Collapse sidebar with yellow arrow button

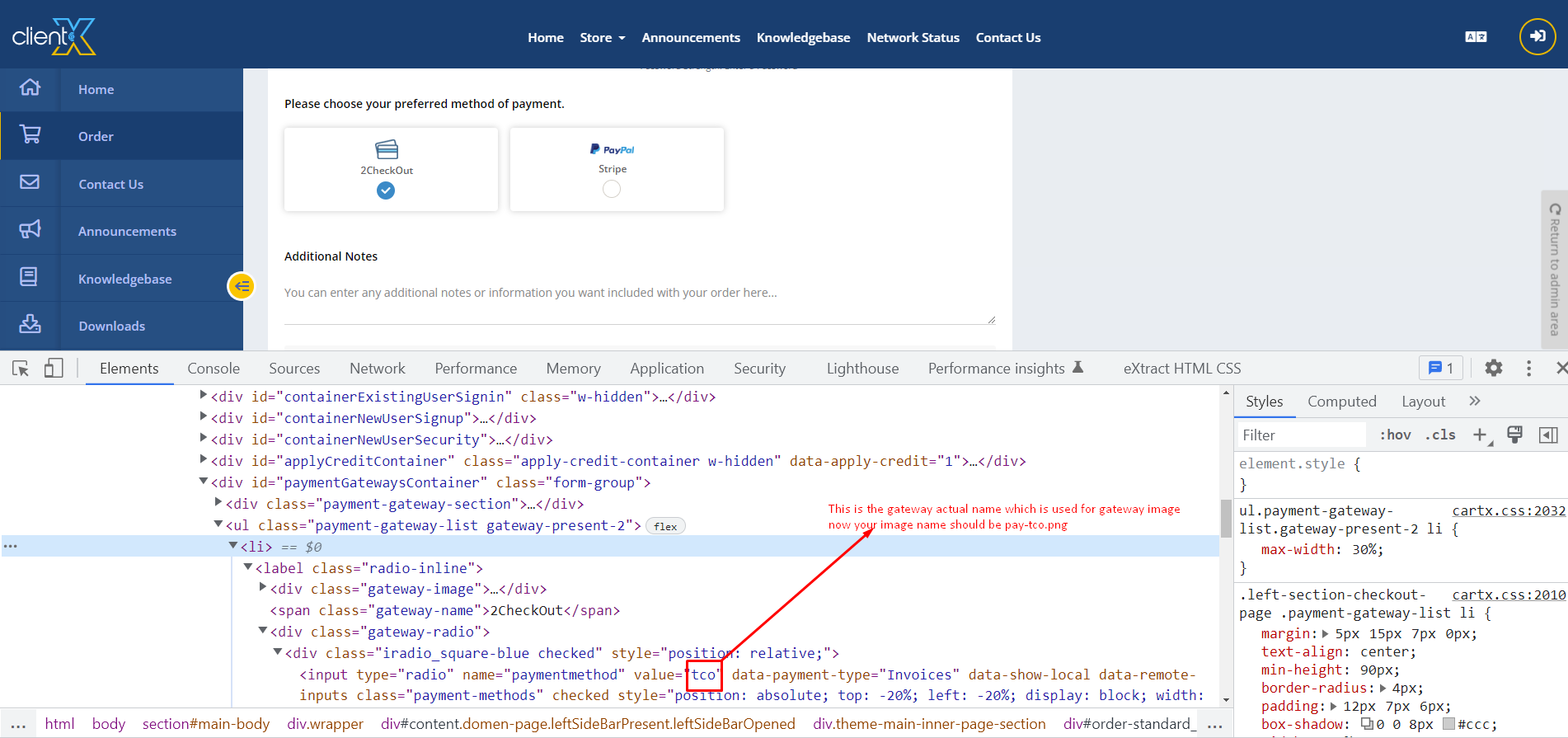coord(241,286)
